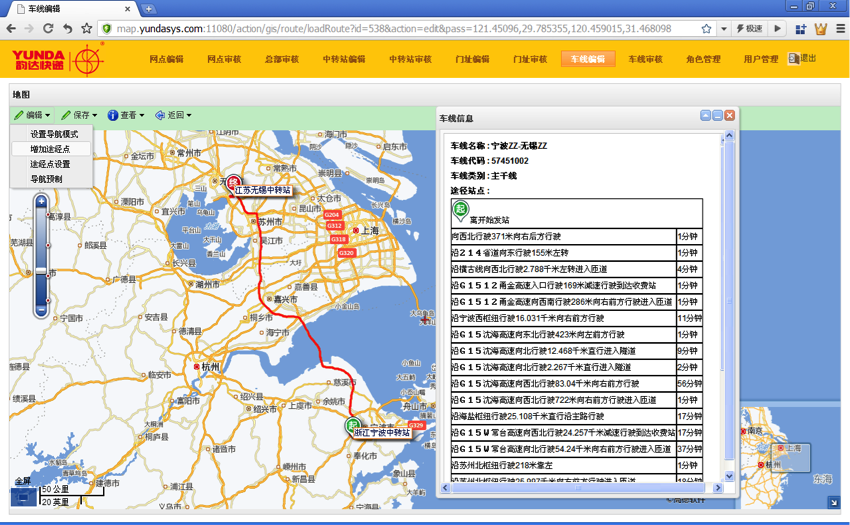Open the grid apps icon in browser toolbar
Viewport: 850px width, 525px height.
801,29
